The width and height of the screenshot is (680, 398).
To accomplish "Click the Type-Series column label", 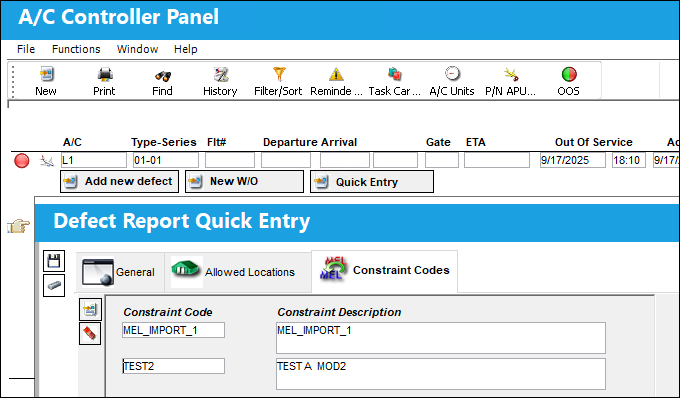I will [x=164, y=142].
